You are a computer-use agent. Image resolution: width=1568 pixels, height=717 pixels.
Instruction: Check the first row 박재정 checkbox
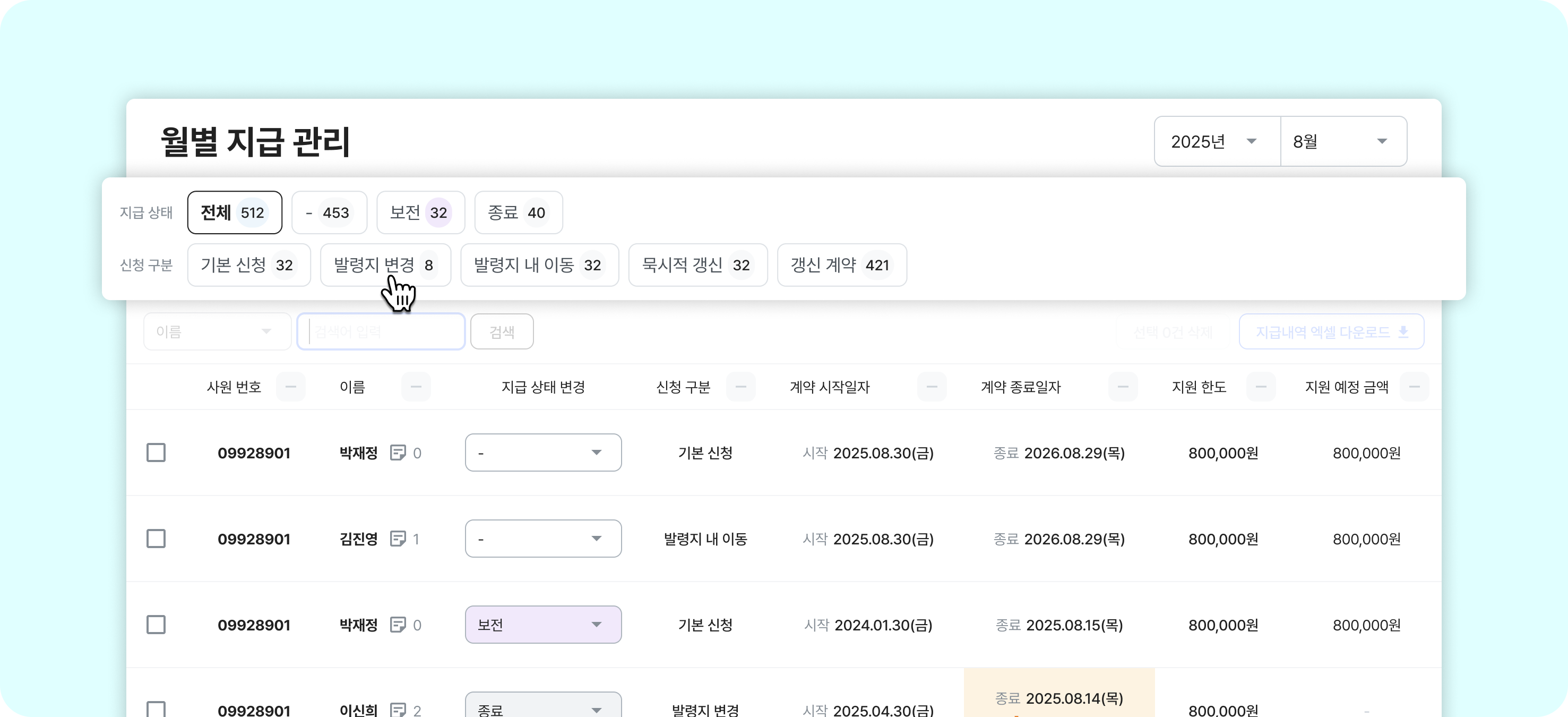coord(156,453)
